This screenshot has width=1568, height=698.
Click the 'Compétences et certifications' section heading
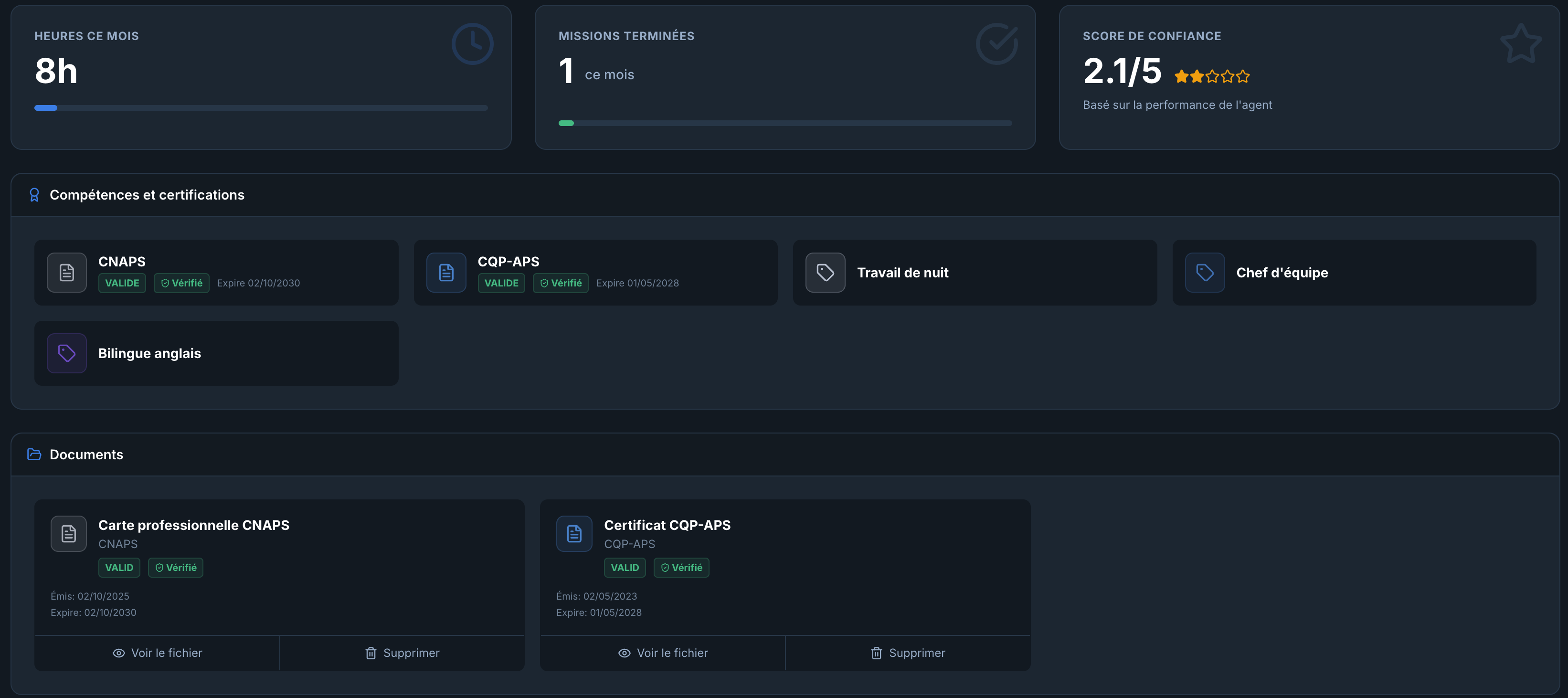click(147, 195)
